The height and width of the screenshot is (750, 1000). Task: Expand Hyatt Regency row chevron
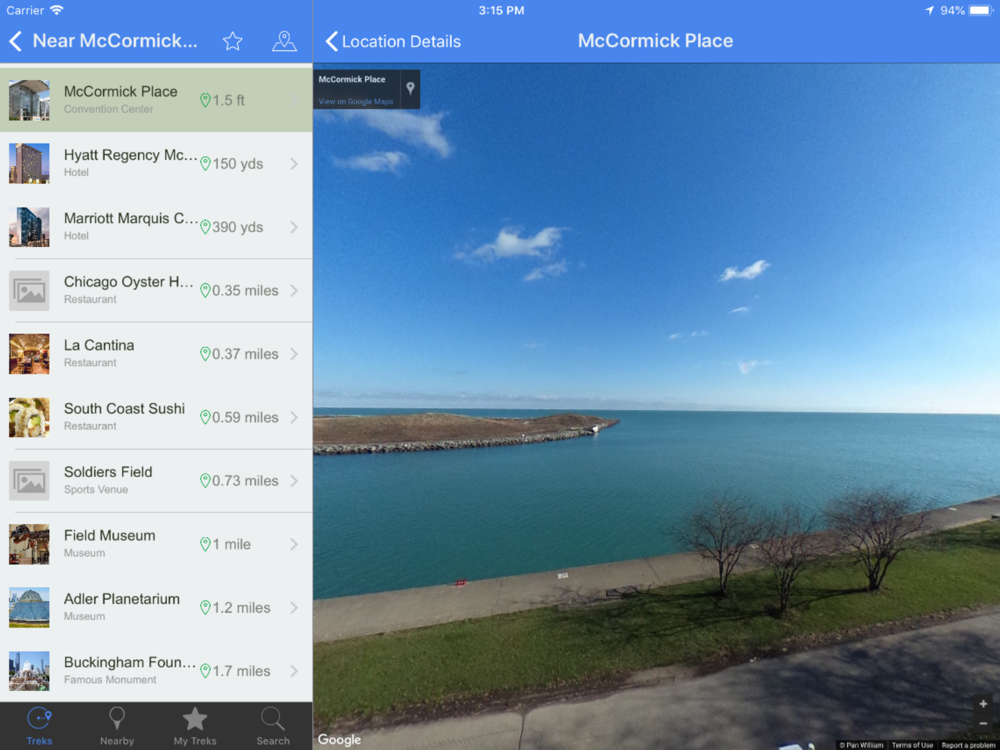[294, 164]
